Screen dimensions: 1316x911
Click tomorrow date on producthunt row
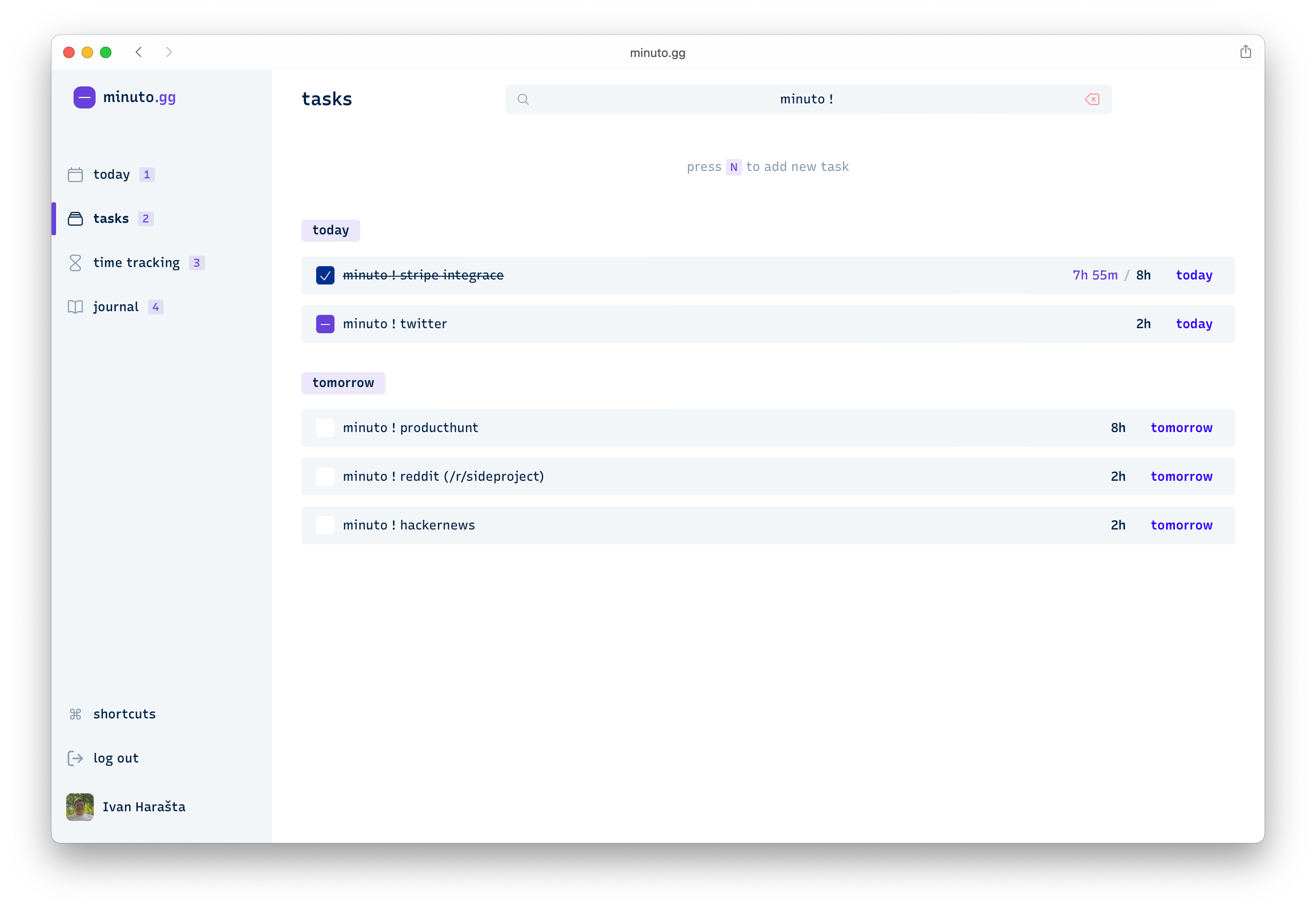coord(1181,428)
